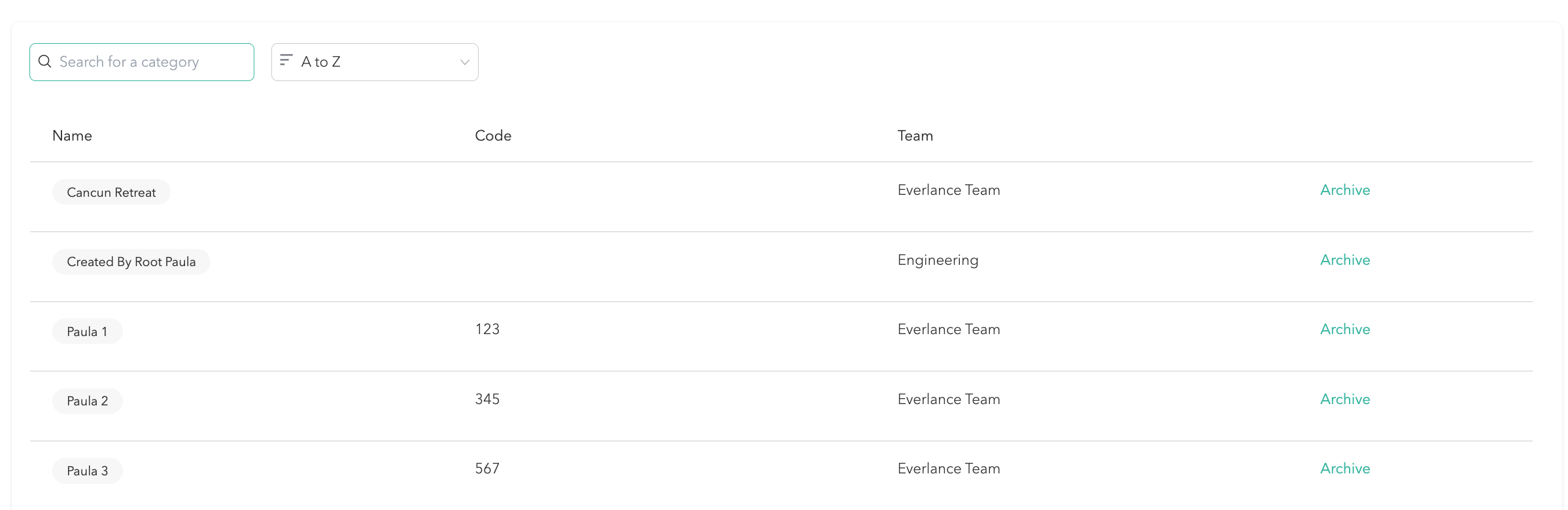1568x510 pixels.
Task: Click the Team column header
Action: (915, 136)
